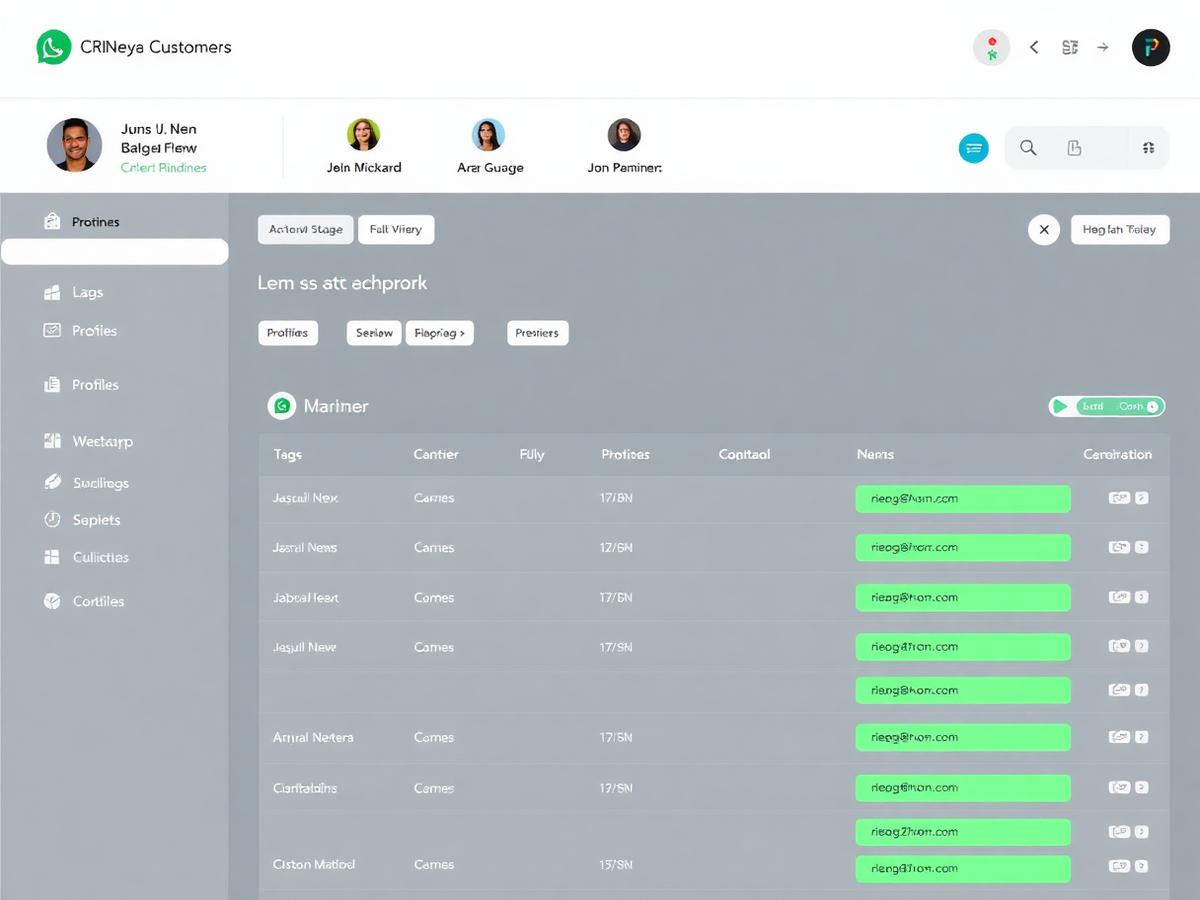Click the Full Vliery button

tap(395, 229)
